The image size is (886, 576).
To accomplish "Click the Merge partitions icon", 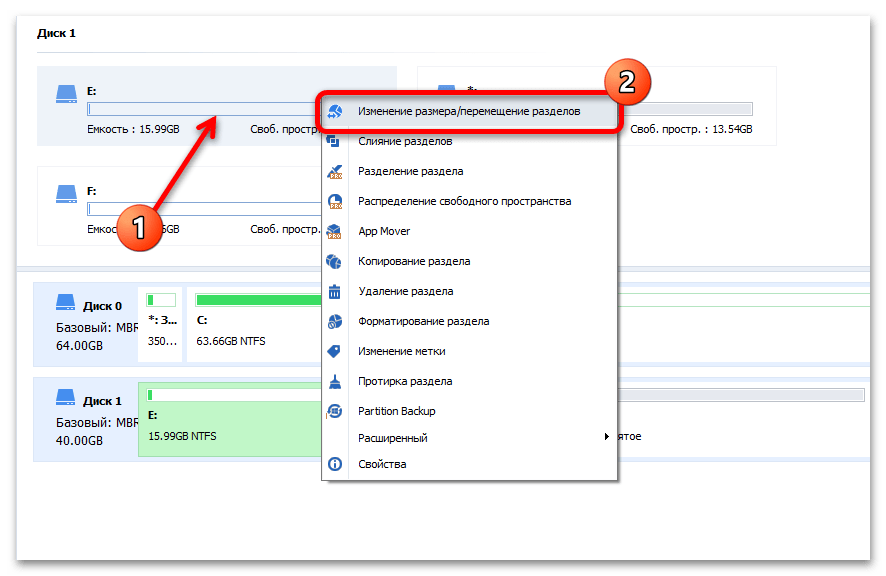I will tap(333, 141).
